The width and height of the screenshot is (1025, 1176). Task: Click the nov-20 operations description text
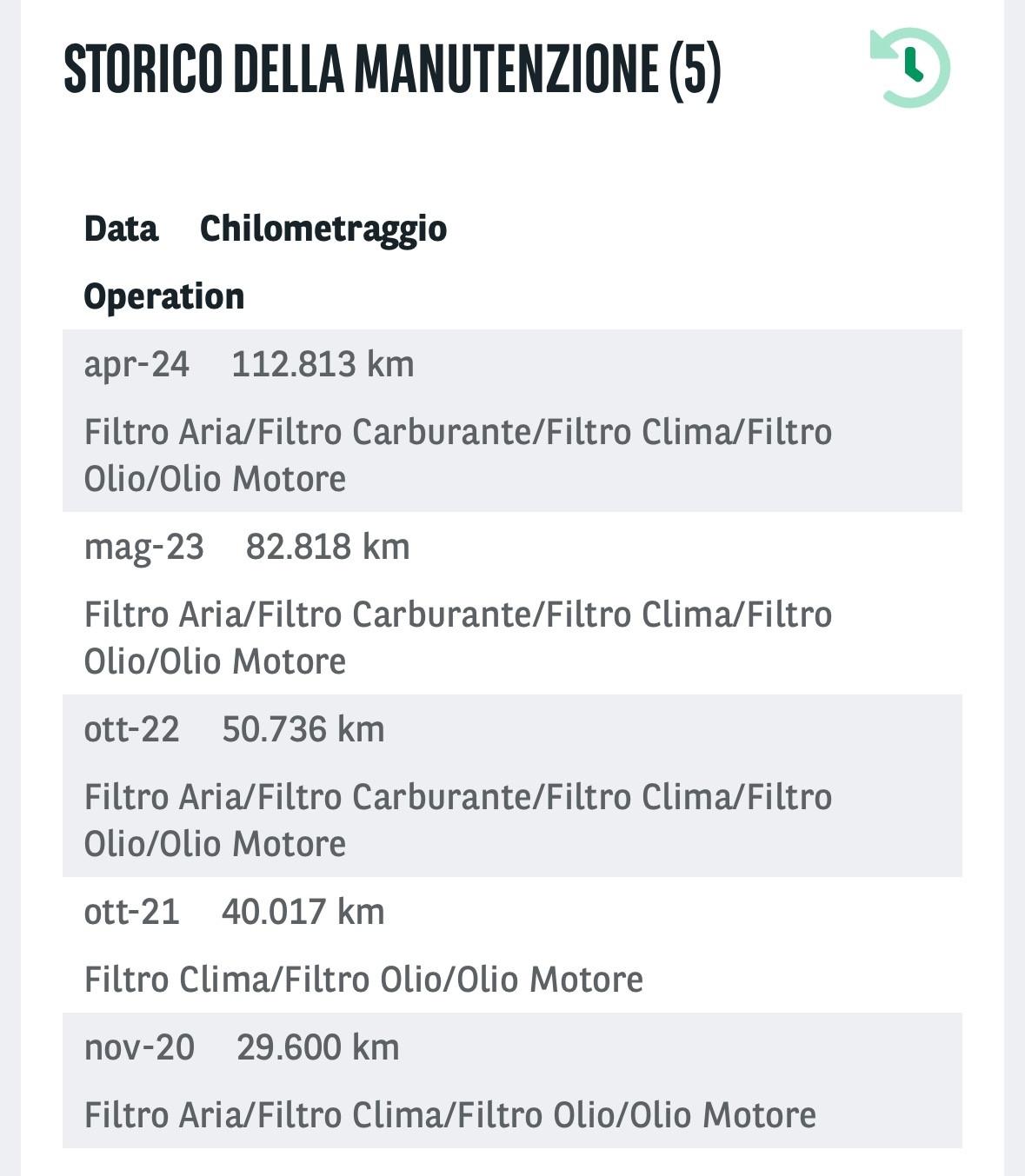point(450,1115)
